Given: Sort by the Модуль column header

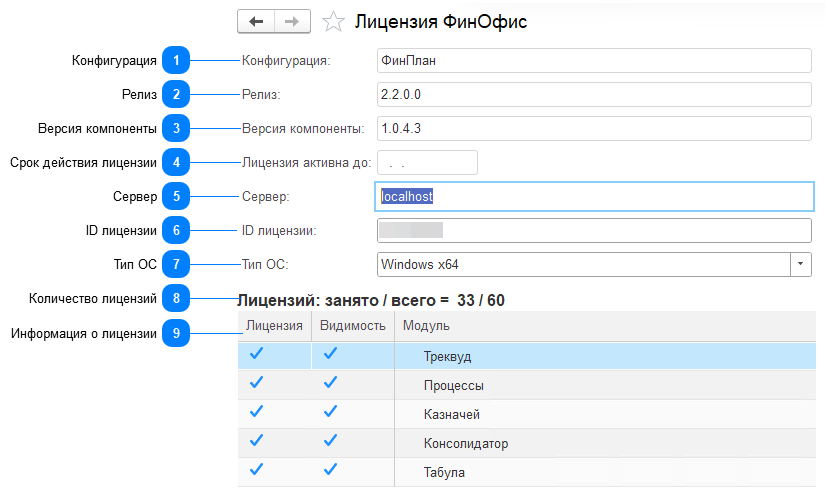Looking at the screenshot, I should tap(605, 326).
